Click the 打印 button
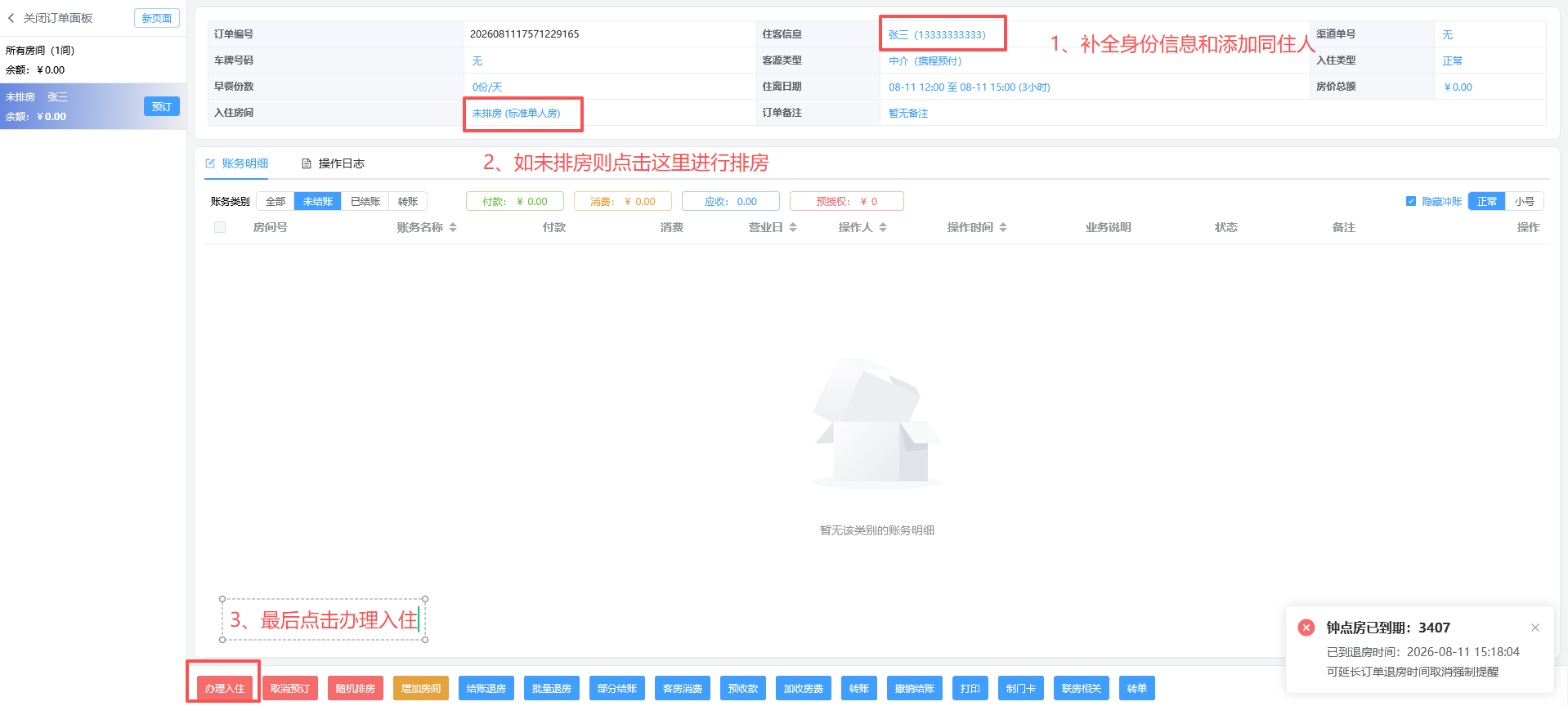The image size is (1568, 706). click(970, 688)
